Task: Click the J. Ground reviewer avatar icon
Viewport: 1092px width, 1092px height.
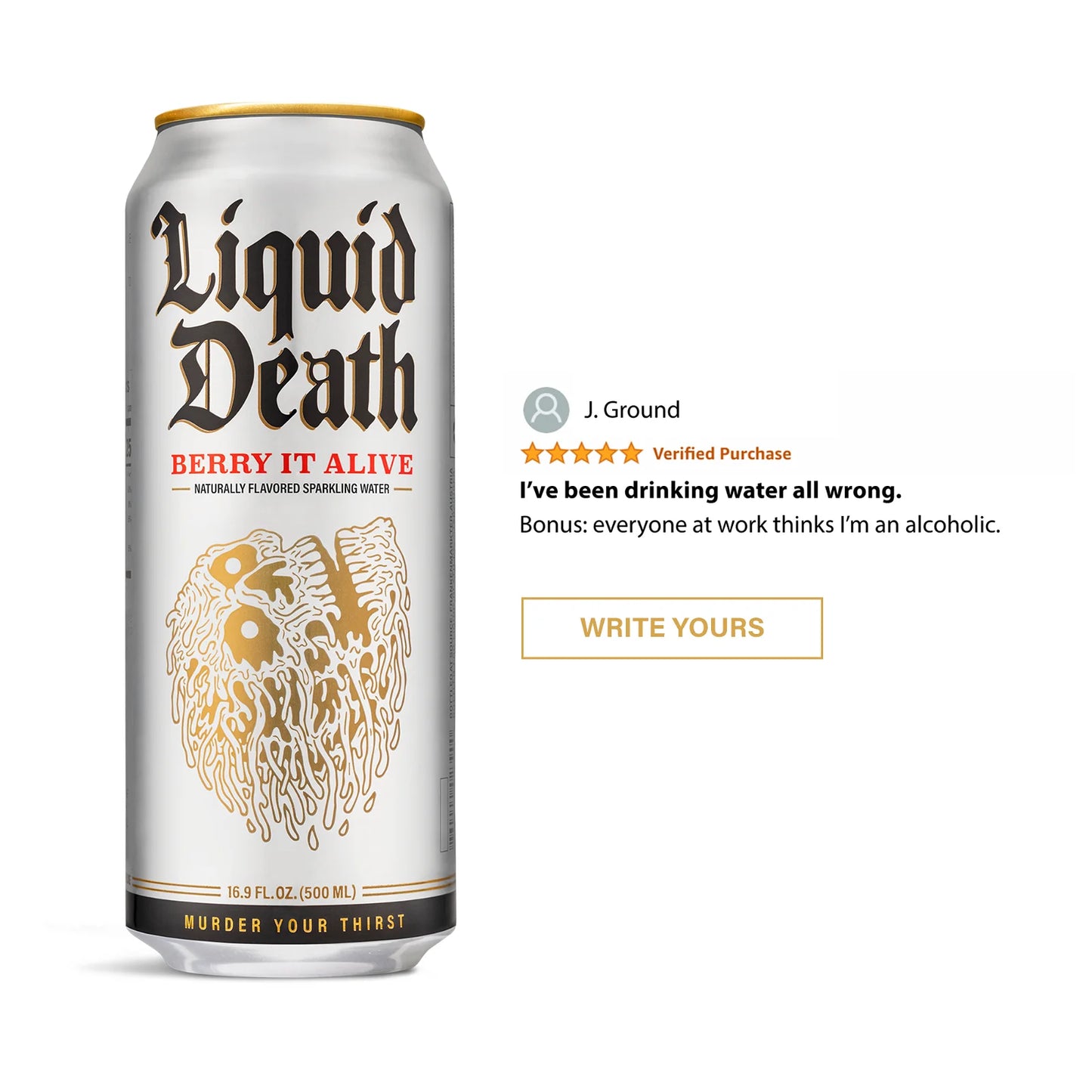Action: tap(546, 410)
